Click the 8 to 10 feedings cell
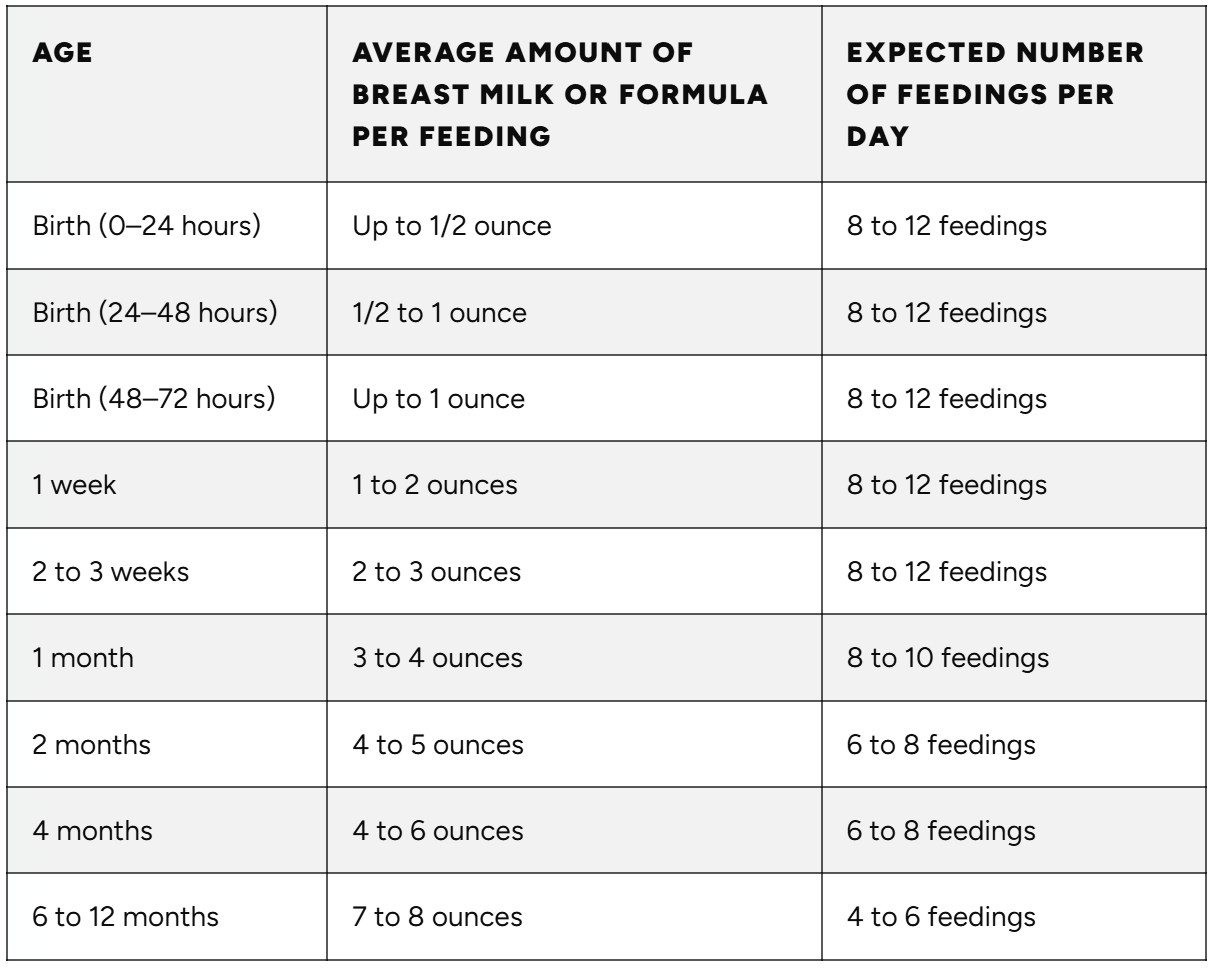Screen dimensions: 1212x968 click(947, 659)
